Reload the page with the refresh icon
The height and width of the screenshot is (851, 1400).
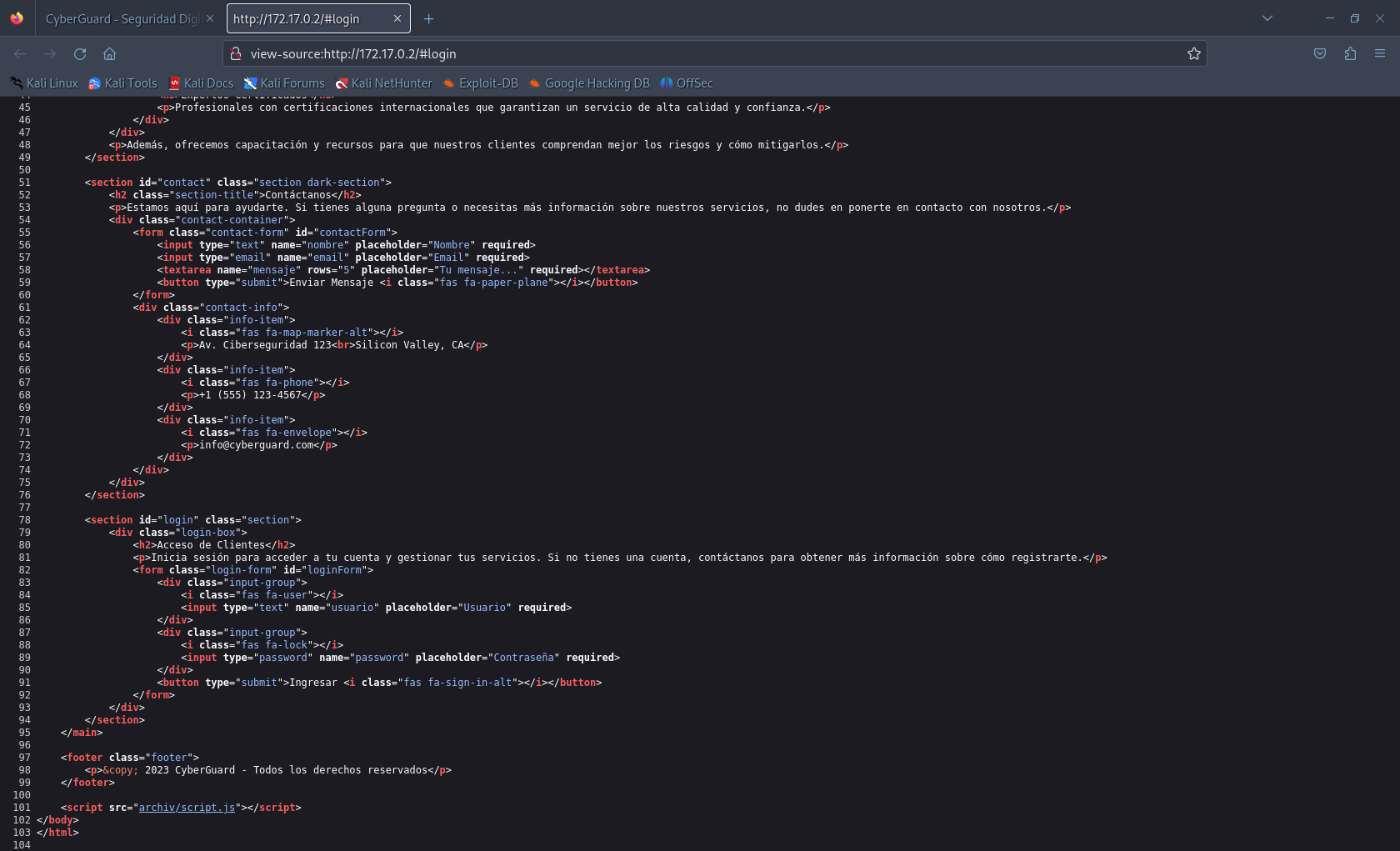pos(80,53)
